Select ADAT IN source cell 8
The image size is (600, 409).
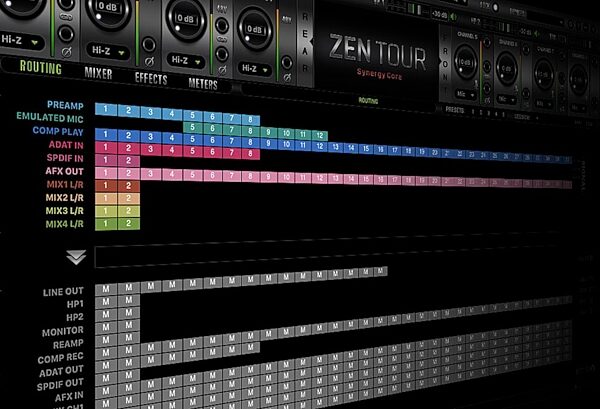(250, 154)
